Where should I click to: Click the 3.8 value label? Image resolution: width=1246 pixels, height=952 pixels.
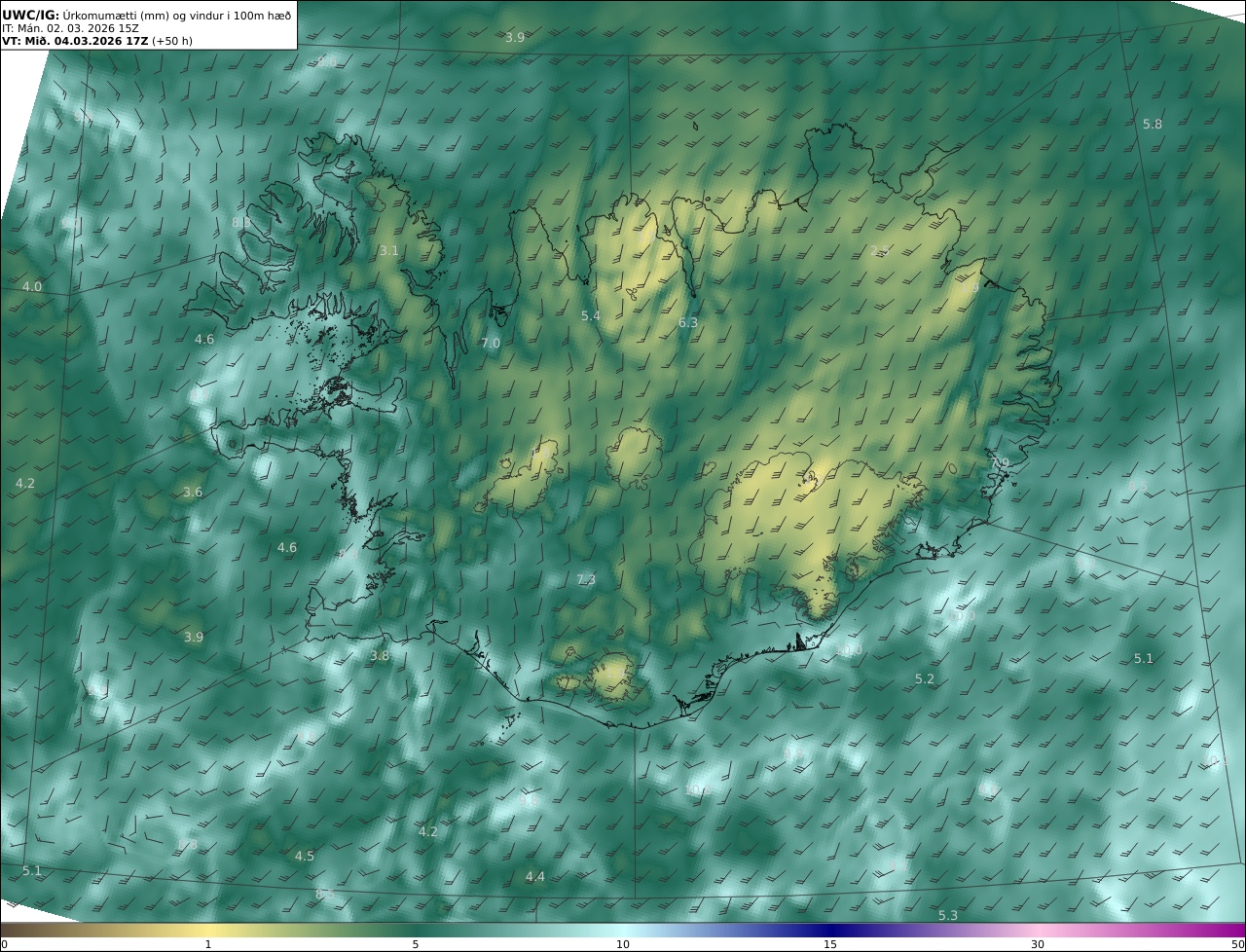pyautogui.click(x=380, y=656)
